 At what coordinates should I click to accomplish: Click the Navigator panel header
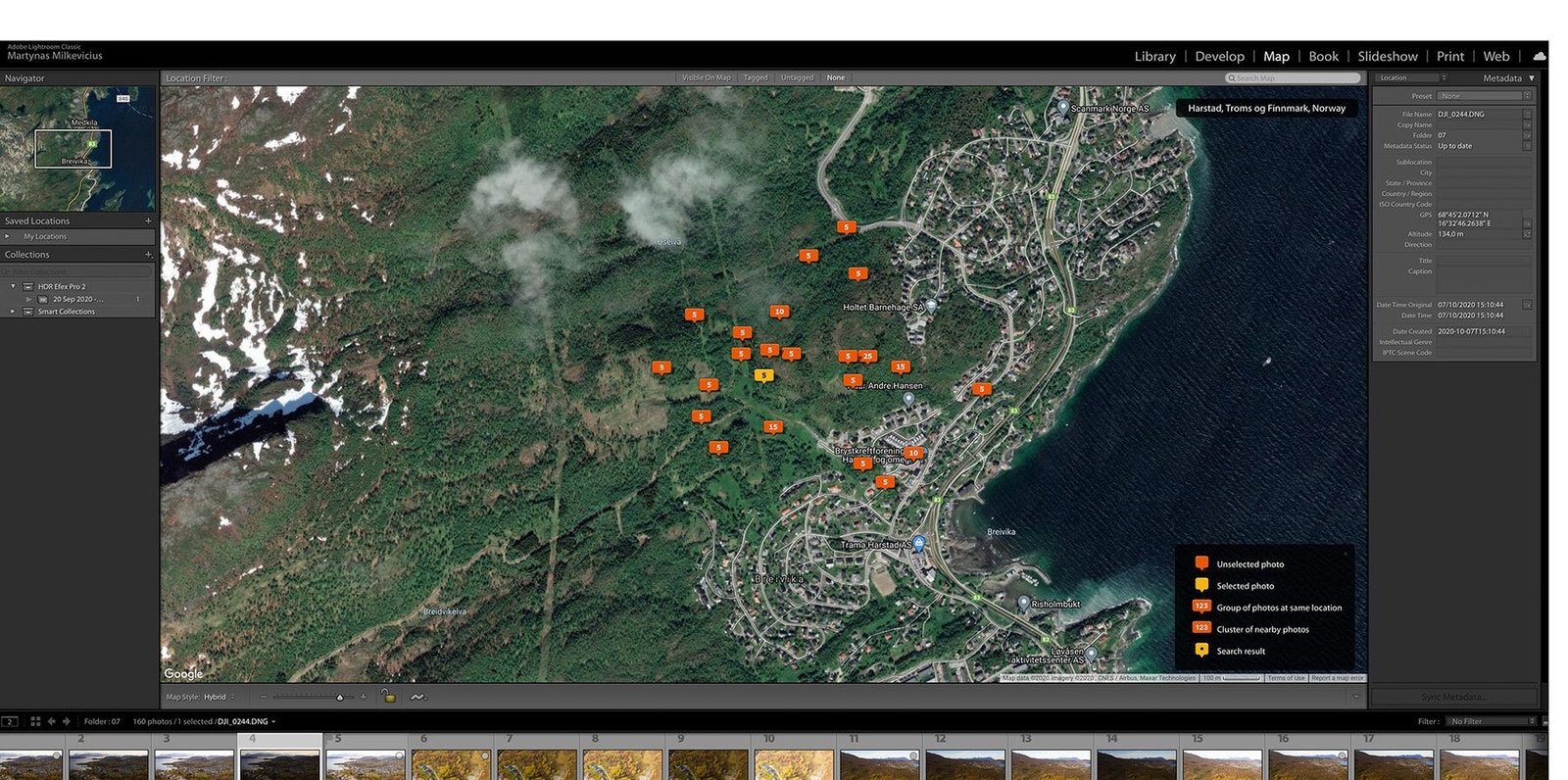point(78,78)
